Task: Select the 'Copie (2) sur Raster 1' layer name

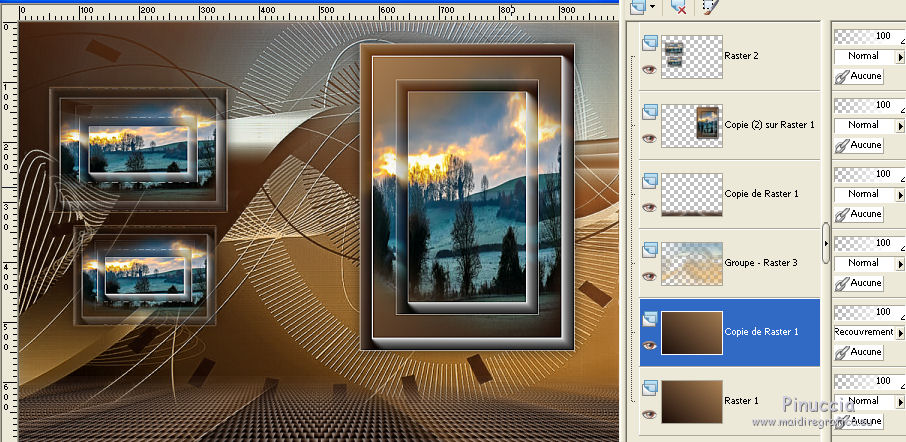Action: click(x=770, y=125)
